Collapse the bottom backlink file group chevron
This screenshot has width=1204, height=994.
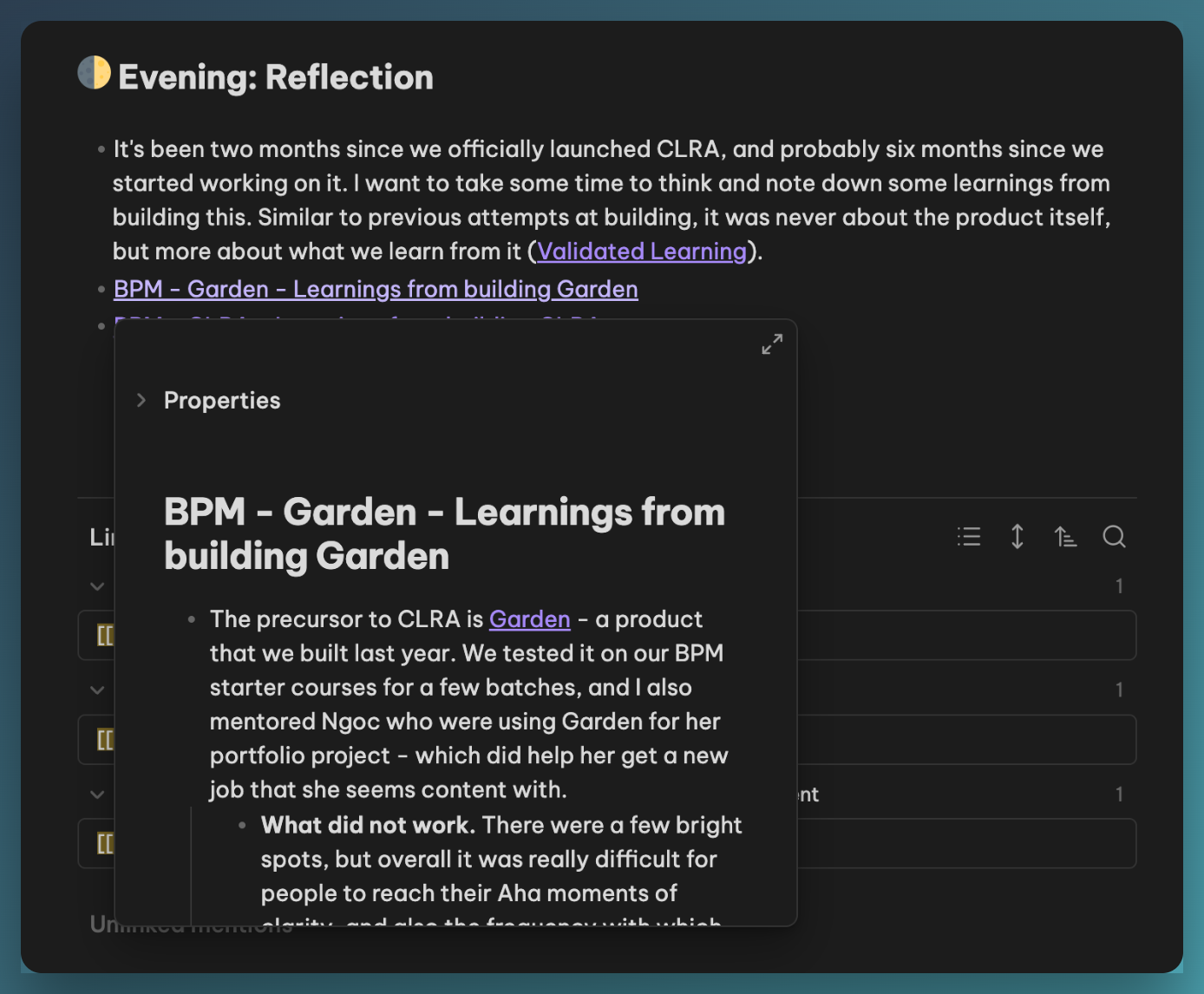tap(97, 795)
